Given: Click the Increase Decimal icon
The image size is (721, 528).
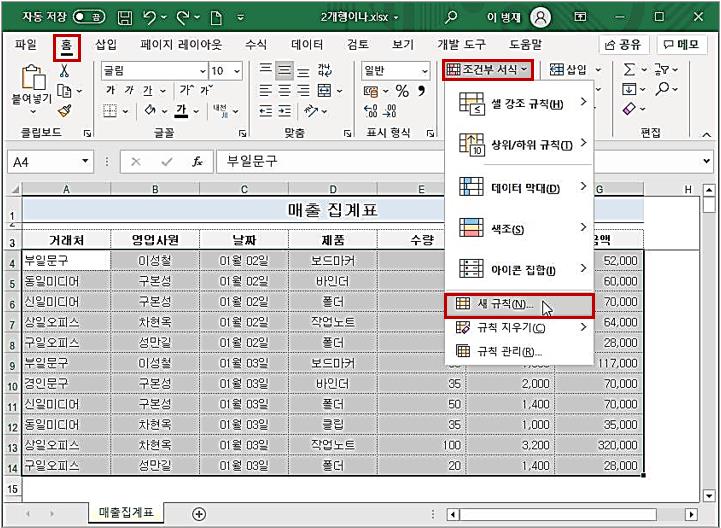Looking at the screenshot, I should 370,111.
